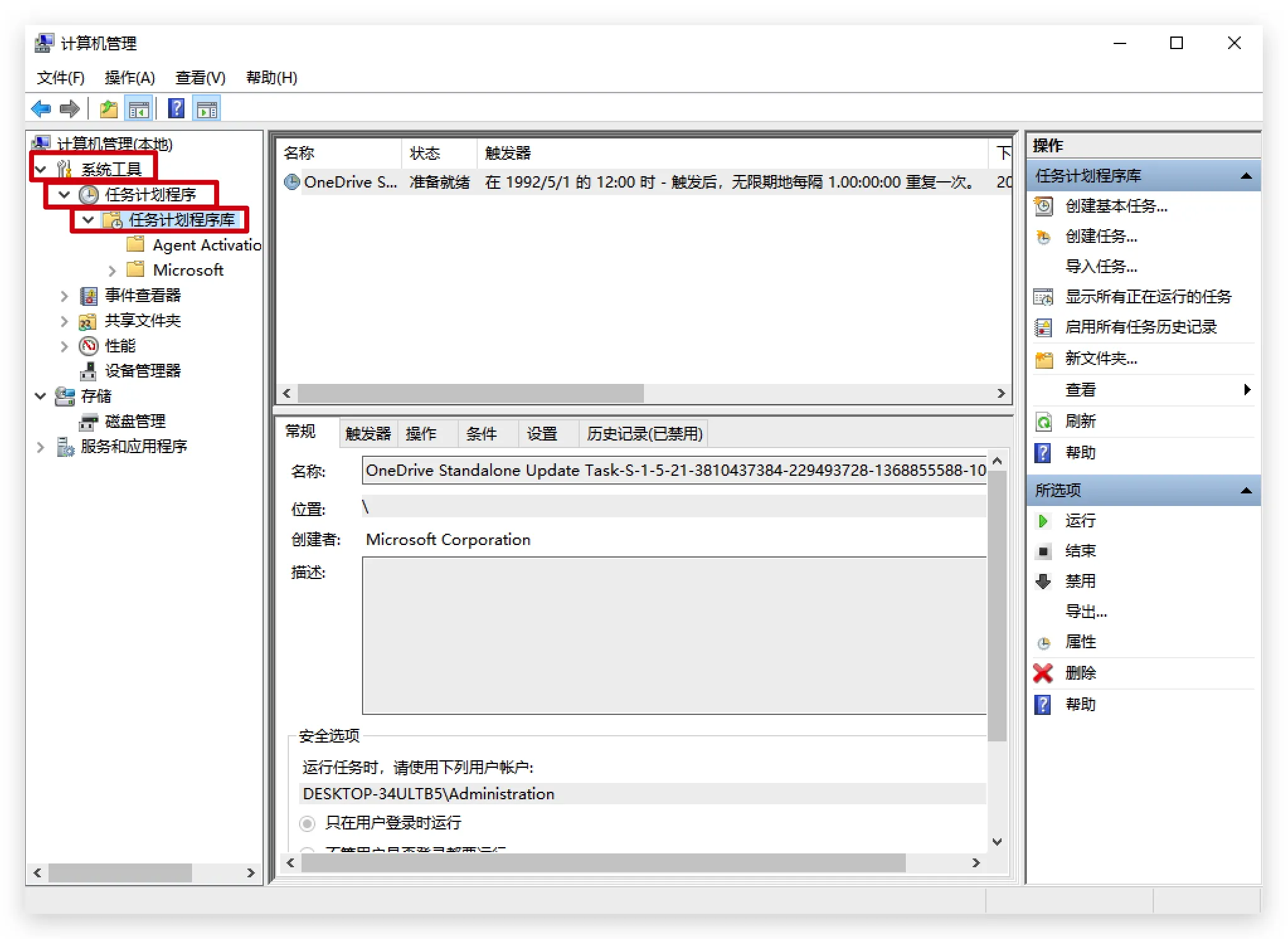Open the 帮助(H) menu

click(x=271, y=77)
